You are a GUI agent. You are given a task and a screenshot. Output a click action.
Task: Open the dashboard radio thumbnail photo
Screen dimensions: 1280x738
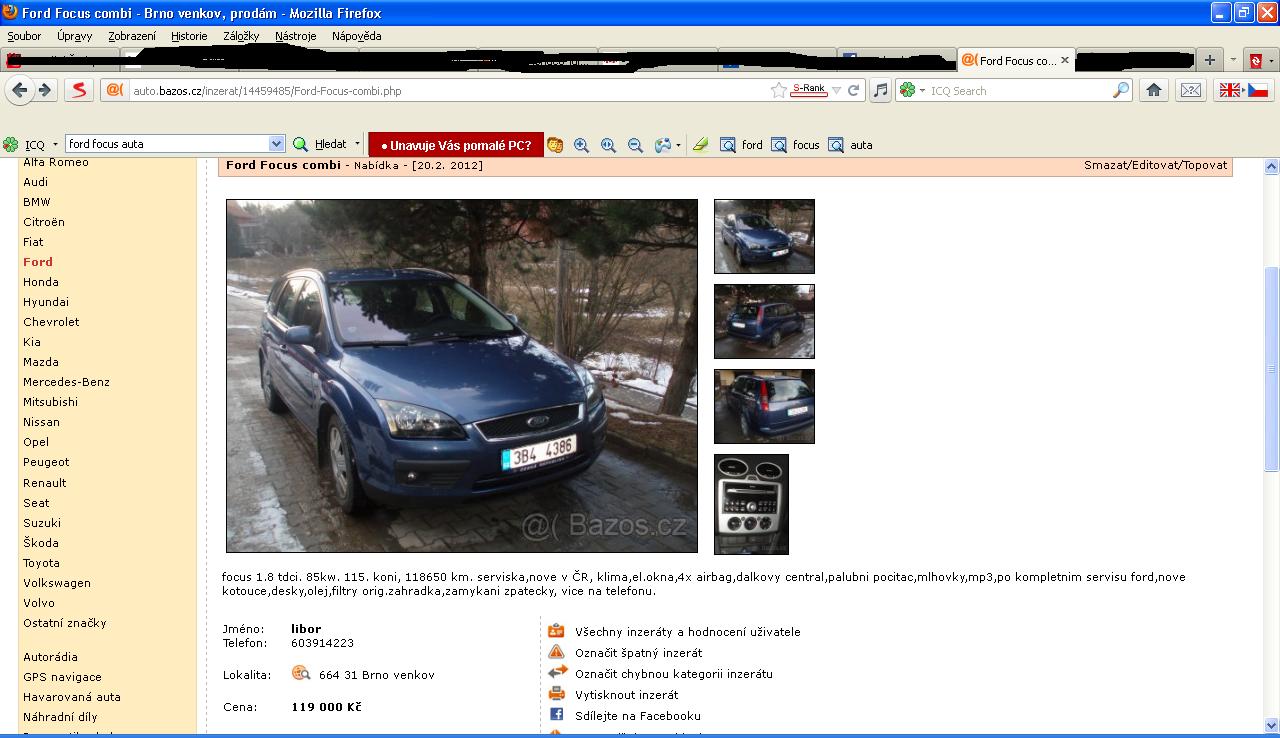751,504
